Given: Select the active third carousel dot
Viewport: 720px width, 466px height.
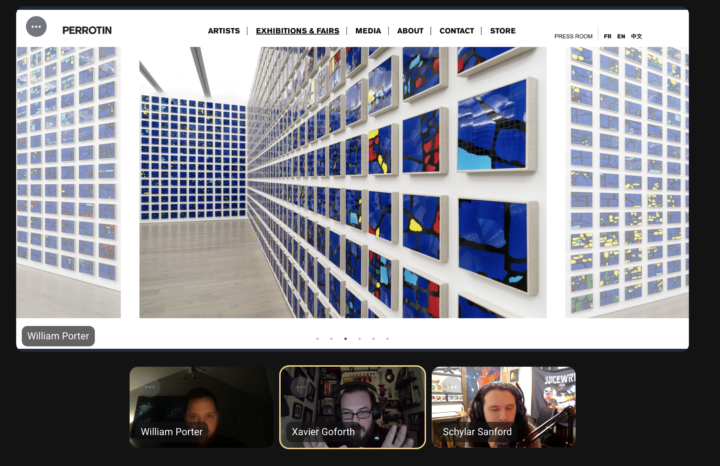Looking at the screenshot, I should pyautogui.click(x=345, y=339).
